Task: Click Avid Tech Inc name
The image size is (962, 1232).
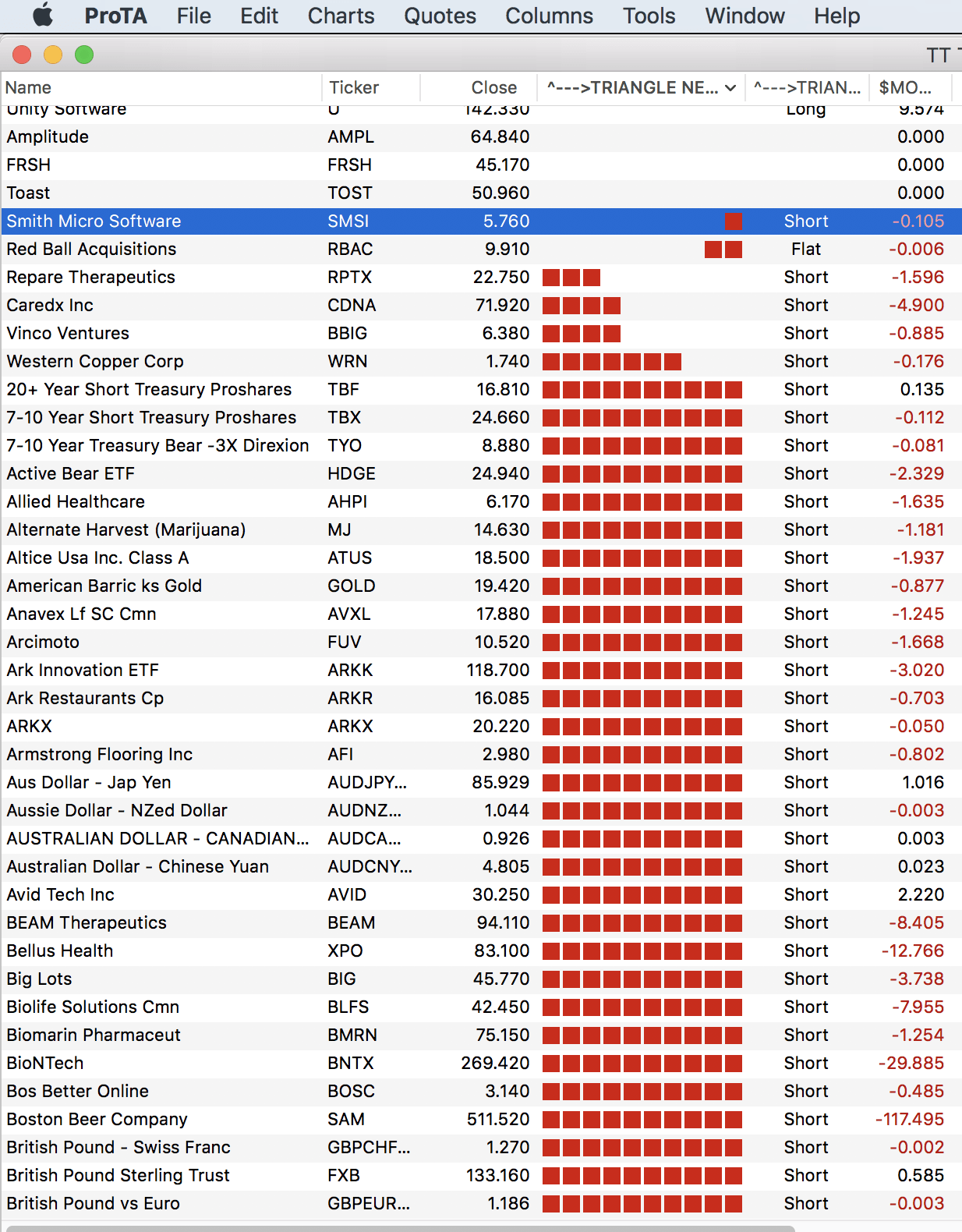Action: pyautogui.click(x=60, y=895)
